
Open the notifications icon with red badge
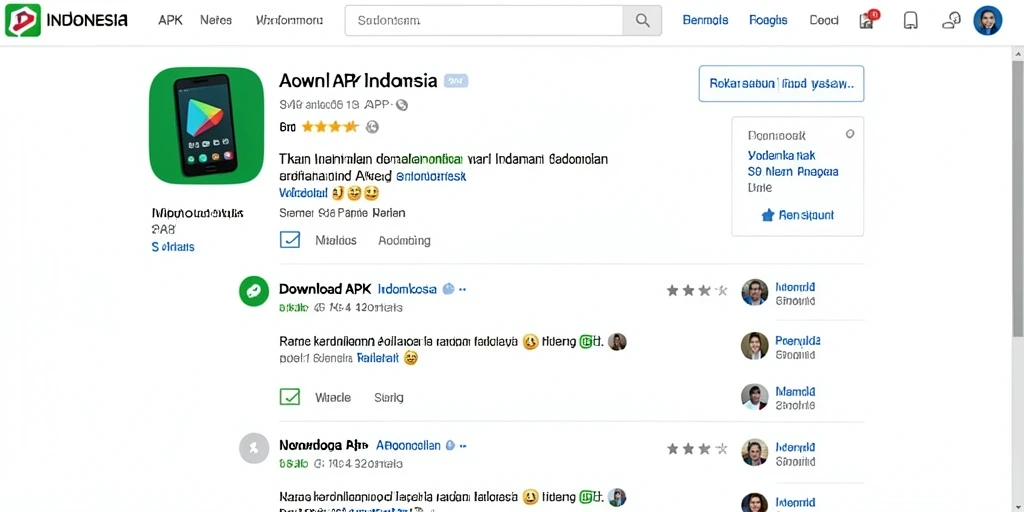coord(867,20)
